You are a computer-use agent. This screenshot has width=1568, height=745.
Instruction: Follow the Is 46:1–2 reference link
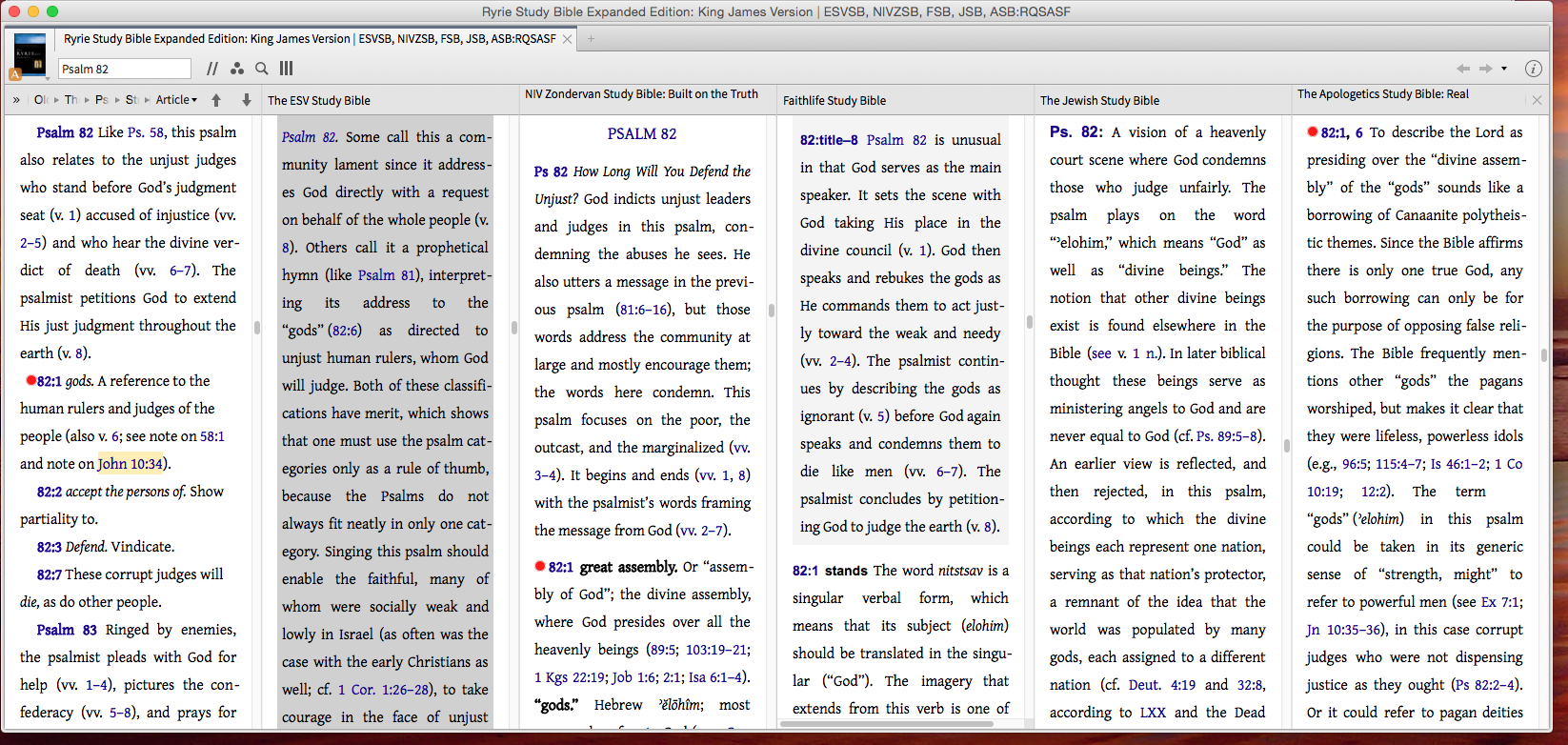pos(1459,464)
